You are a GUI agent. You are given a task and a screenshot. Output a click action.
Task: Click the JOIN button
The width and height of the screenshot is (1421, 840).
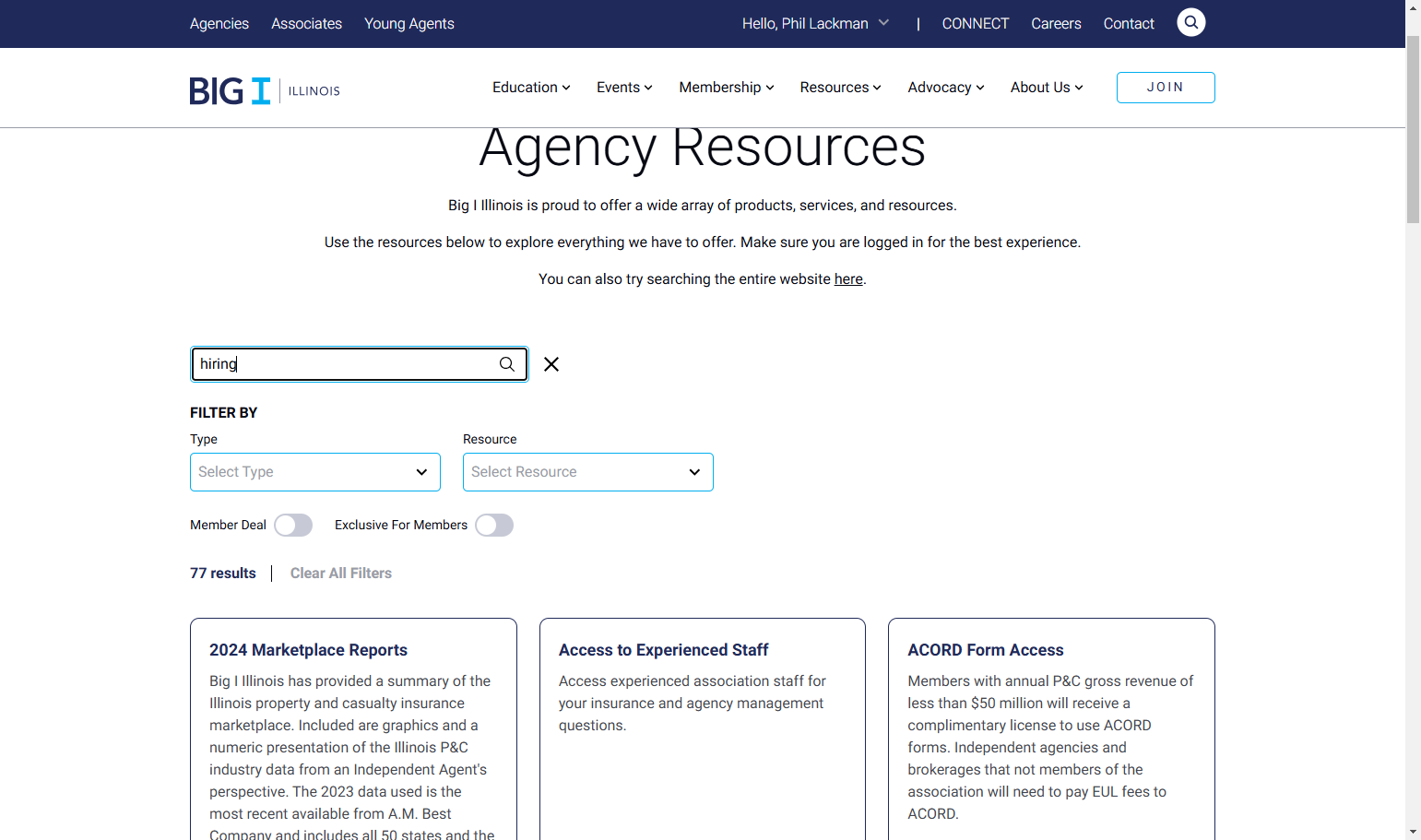point(1166,88)
